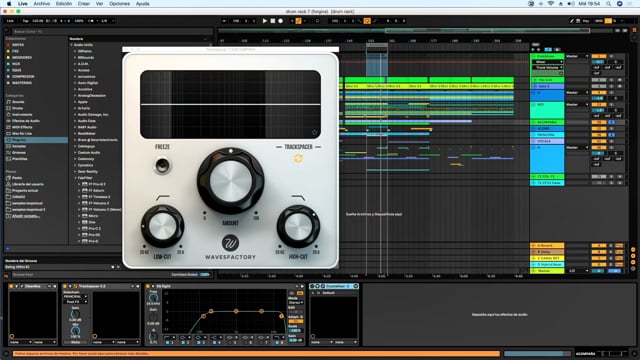The image size is (640, 360).
Task: Select the COMPRESOR collection
Action: 23,76
